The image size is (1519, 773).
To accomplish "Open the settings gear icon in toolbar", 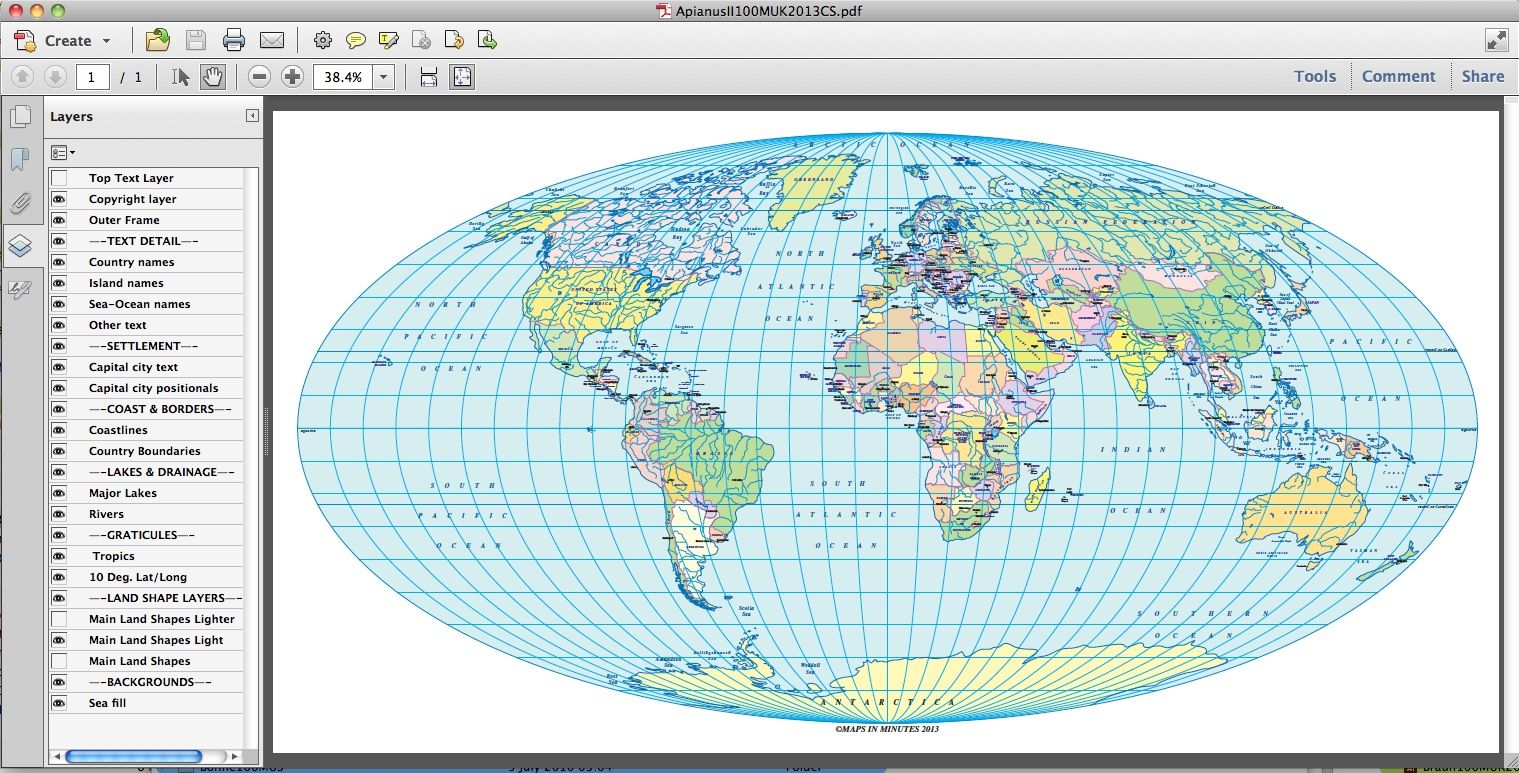I will [322, 41].
